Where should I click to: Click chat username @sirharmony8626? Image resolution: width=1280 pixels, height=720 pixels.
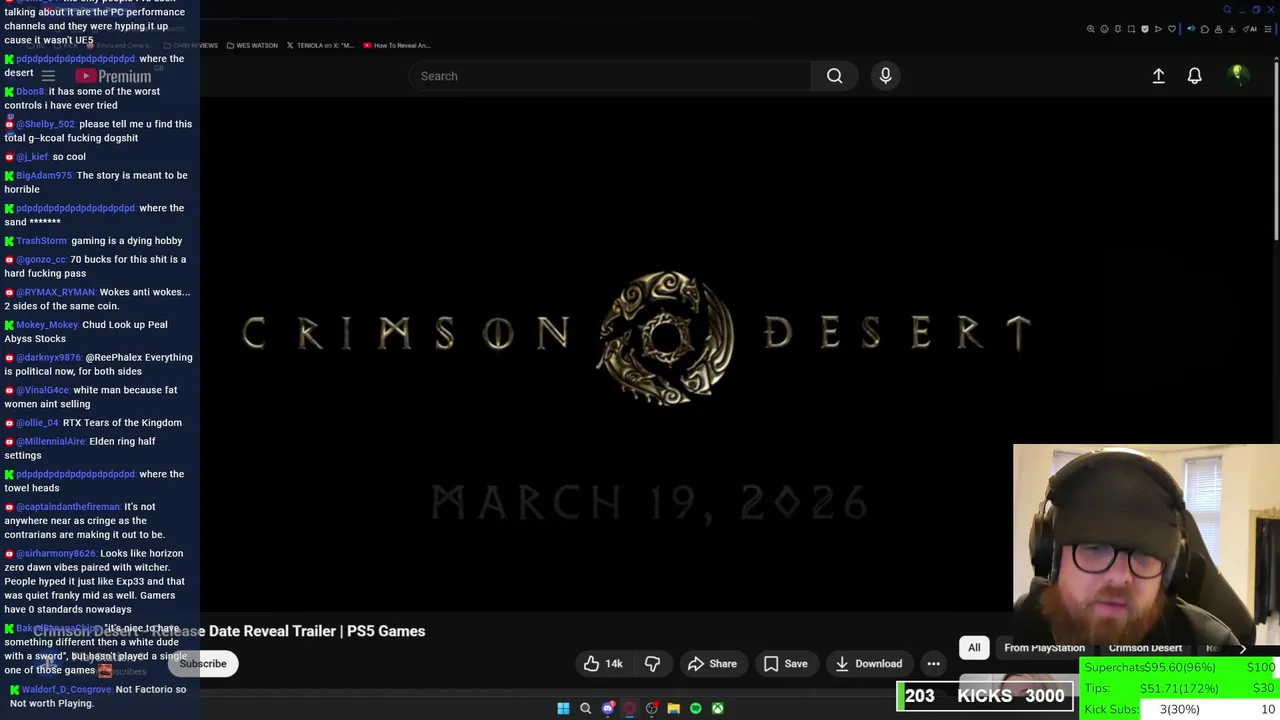pyautogui.click(x=57, y=553)
